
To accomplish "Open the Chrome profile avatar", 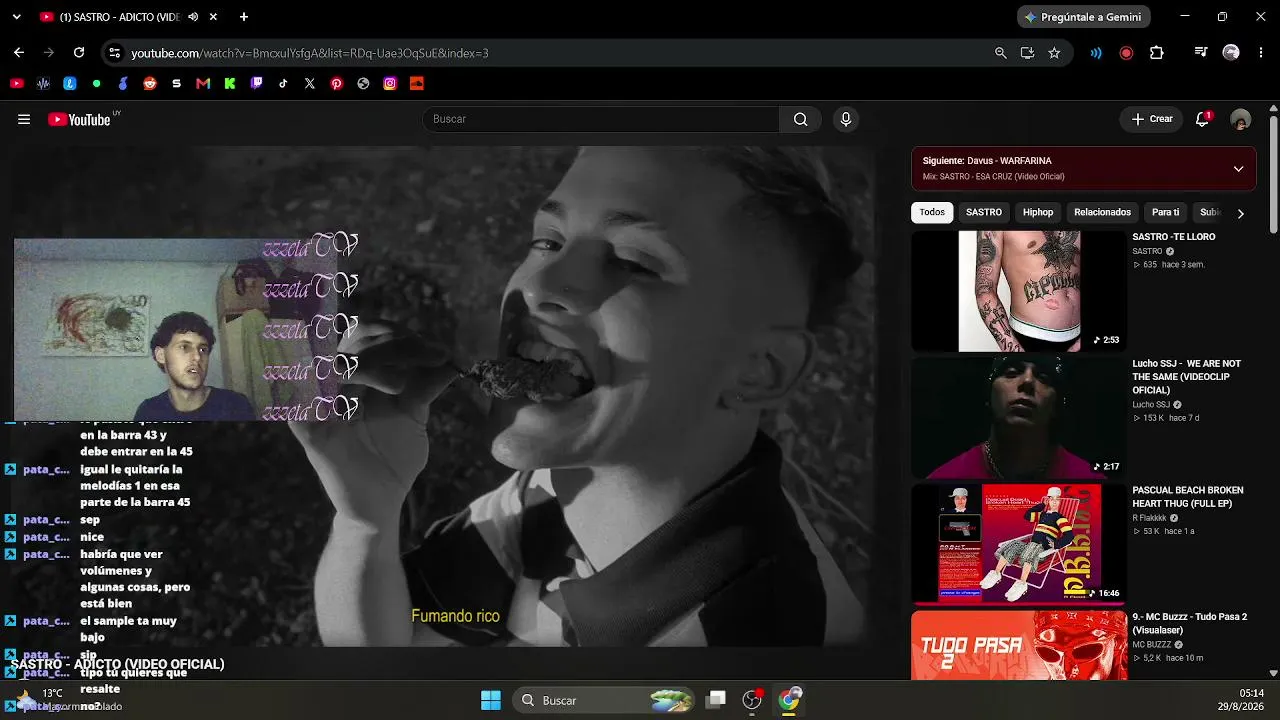I will coord(1231,53).
